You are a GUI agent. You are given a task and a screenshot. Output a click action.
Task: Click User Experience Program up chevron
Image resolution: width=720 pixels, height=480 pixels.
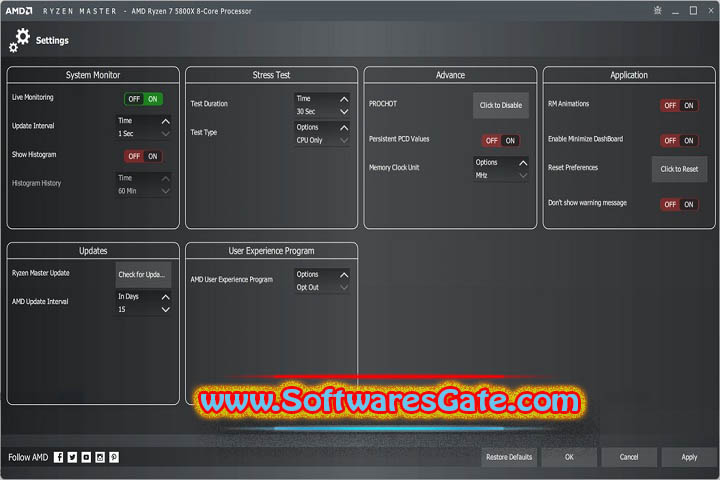click(x=344, y=275)
